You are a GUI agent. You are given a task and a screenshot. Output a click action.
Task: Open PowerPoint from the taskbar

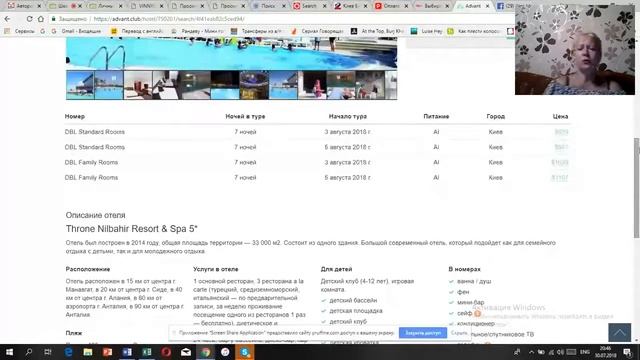click(x=107, y=352)
